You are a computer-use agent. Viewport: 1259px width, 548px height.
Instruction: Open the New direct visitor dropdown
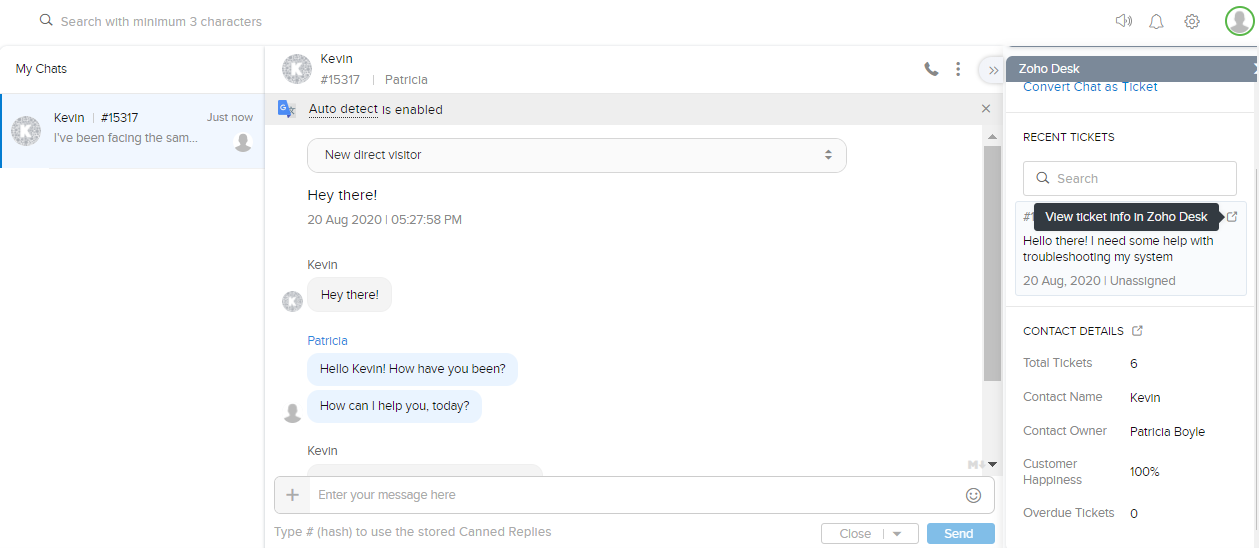[576, 155]
